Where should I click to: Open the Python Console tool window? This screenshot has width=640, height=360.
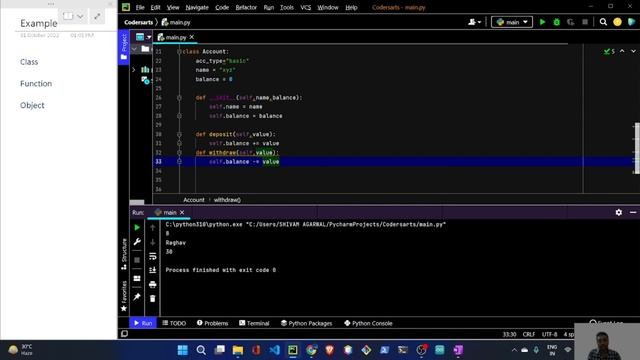click(x=368, y=323)
